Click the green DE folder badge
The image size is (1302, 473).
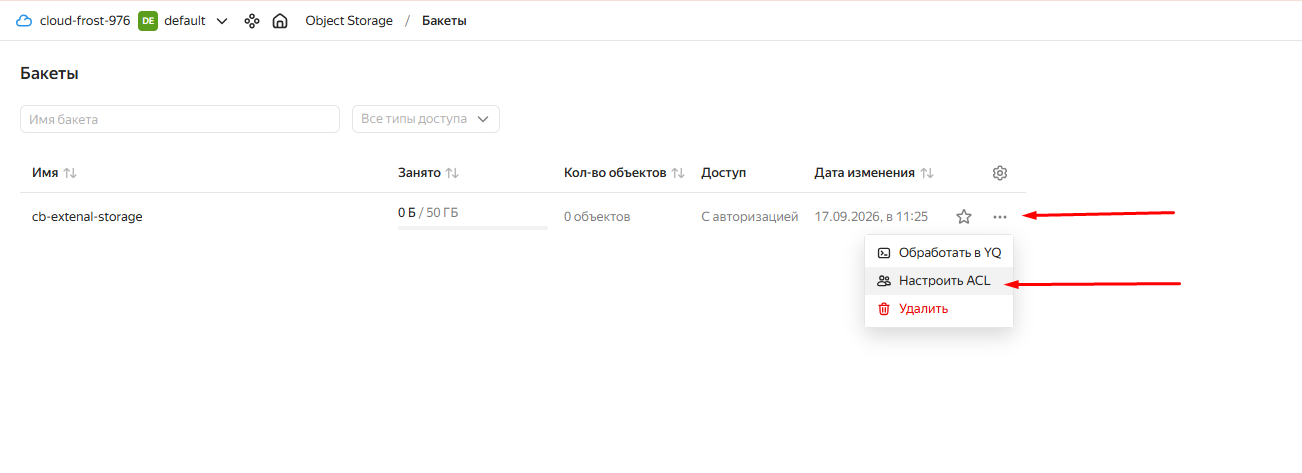(x=148, y=21)
